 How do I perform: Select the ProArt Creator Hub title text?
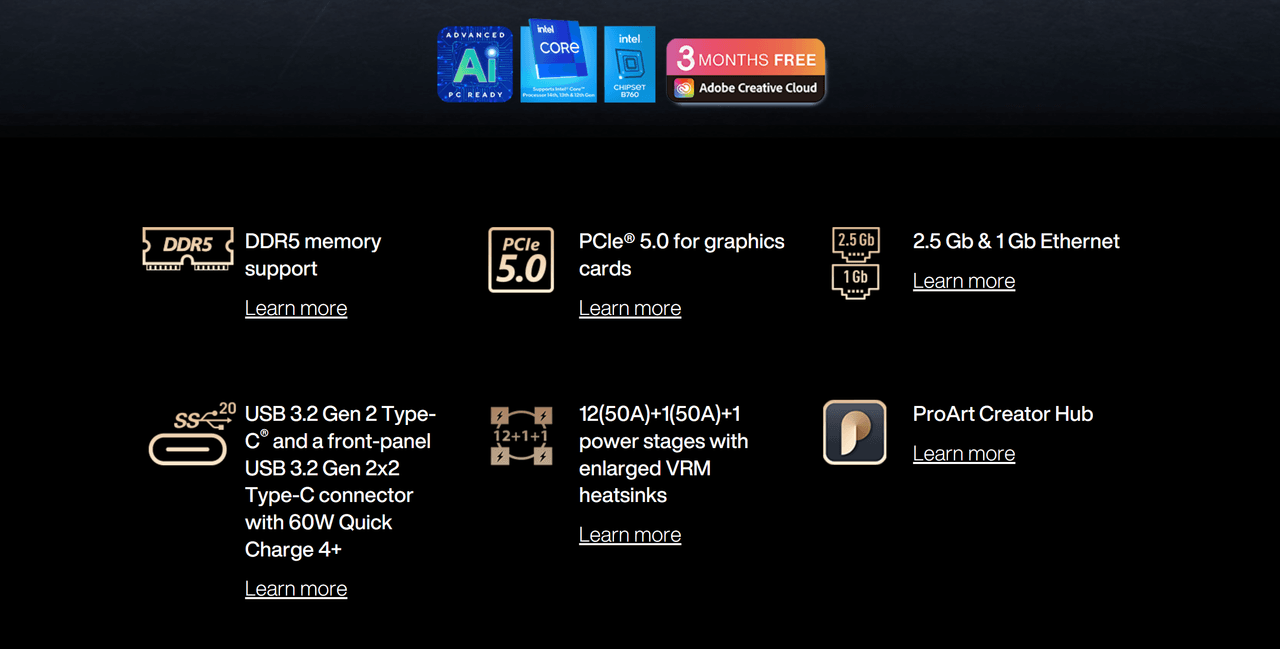pyautogui.click(x=1002, y=414)
